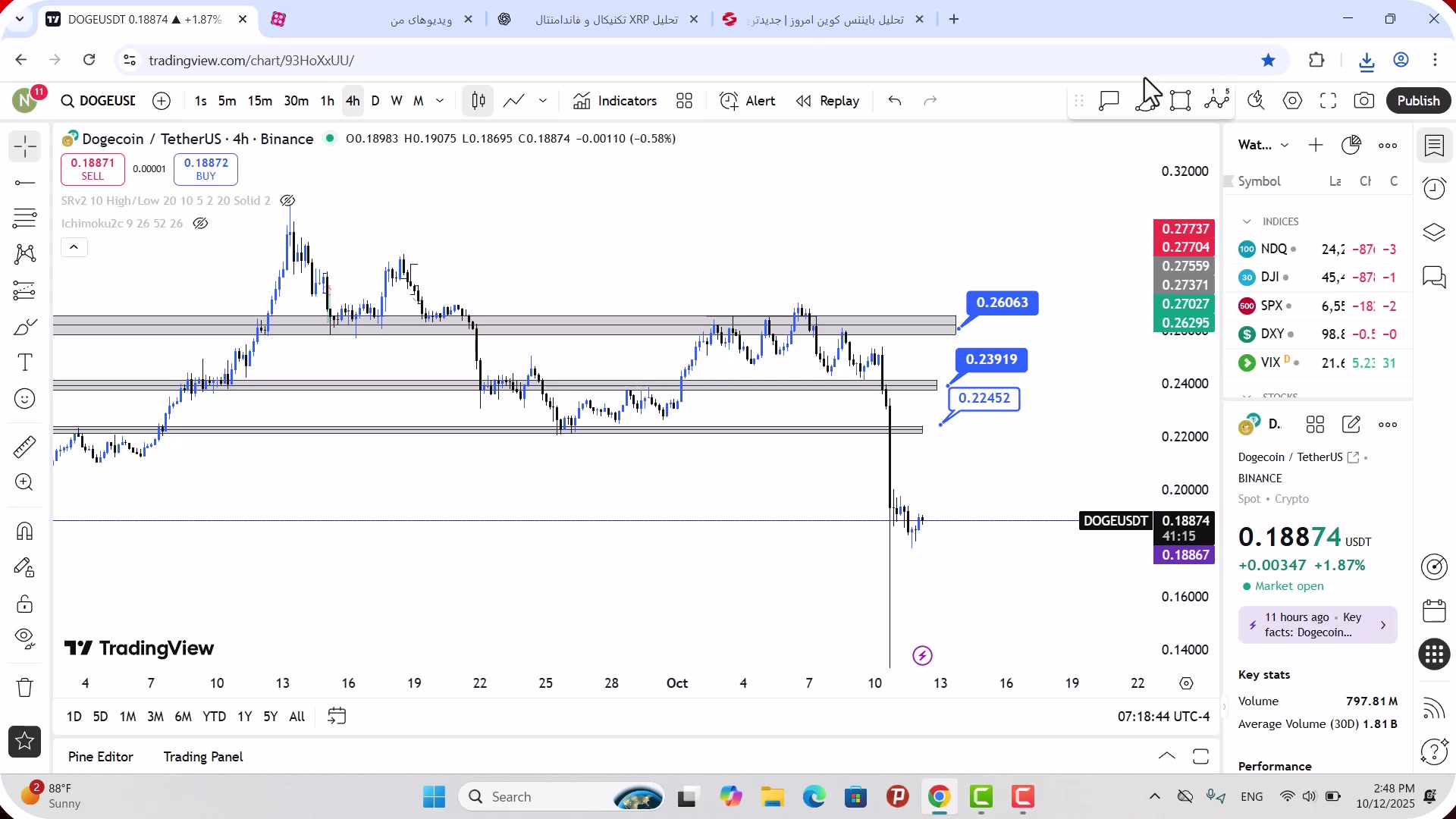Open price scale settings gear
Image resolution: width=1456 pixels, height=819 pixels.
1187,683
